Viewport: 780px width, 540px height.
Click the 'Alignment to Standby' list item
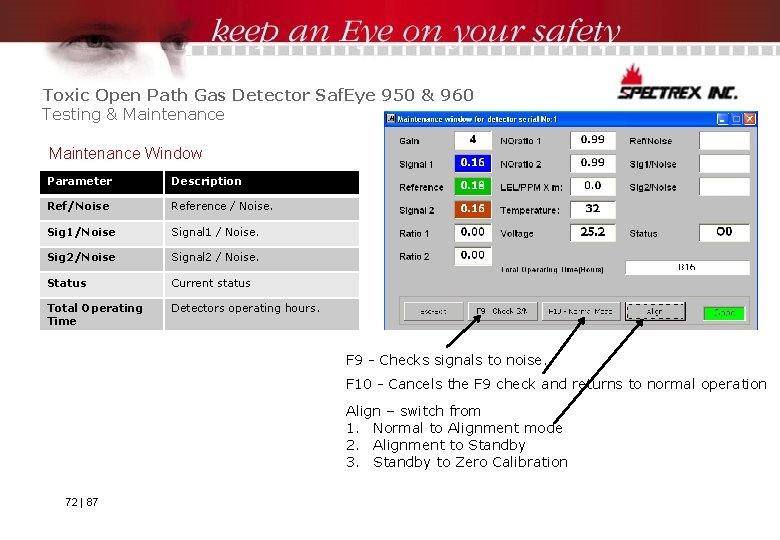pyautogui.click(x=449, y=445)
